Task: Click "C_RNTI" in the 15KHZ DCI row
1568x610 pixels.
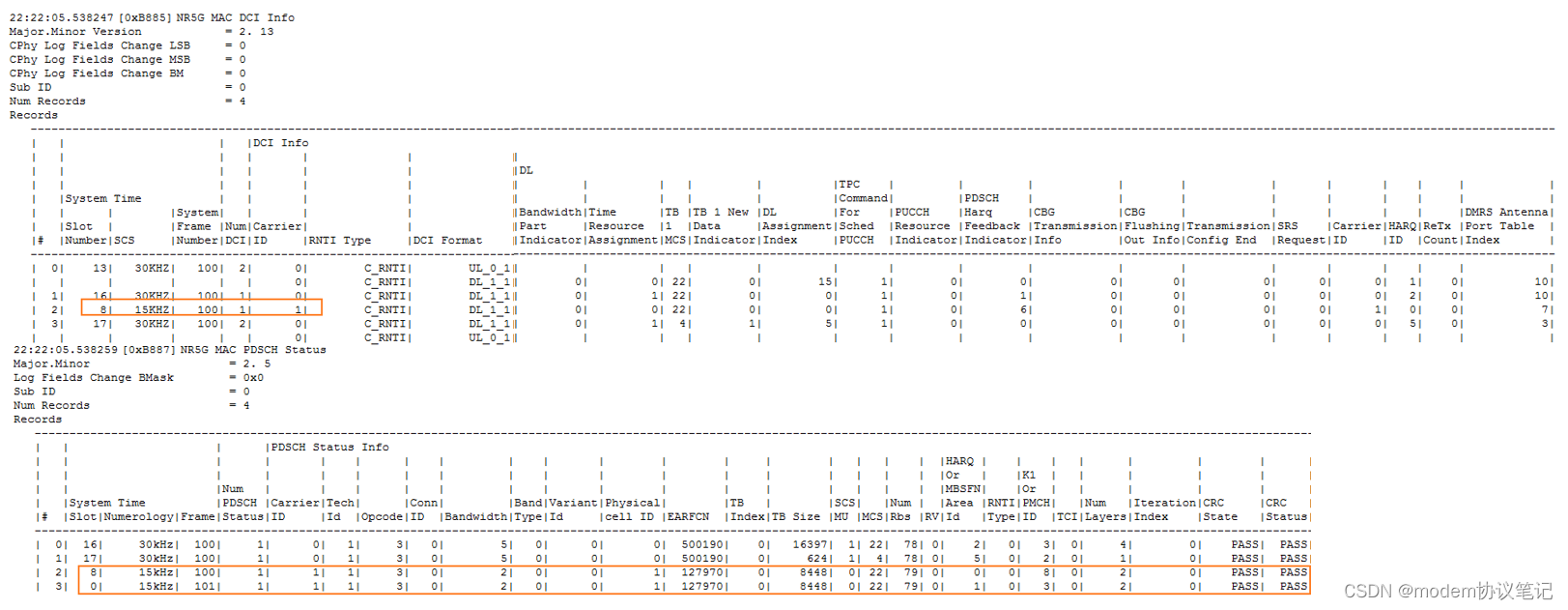Action: 385,309
